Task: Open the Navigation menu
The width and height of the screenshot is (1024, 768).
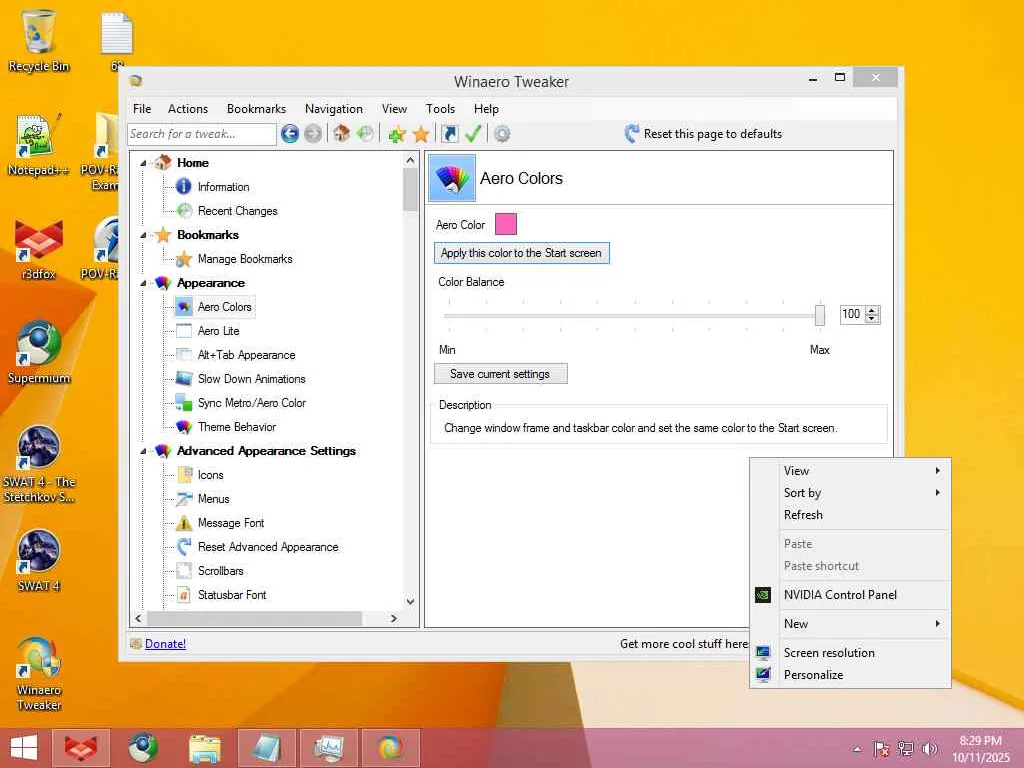Action: click(x=334, y=109)
